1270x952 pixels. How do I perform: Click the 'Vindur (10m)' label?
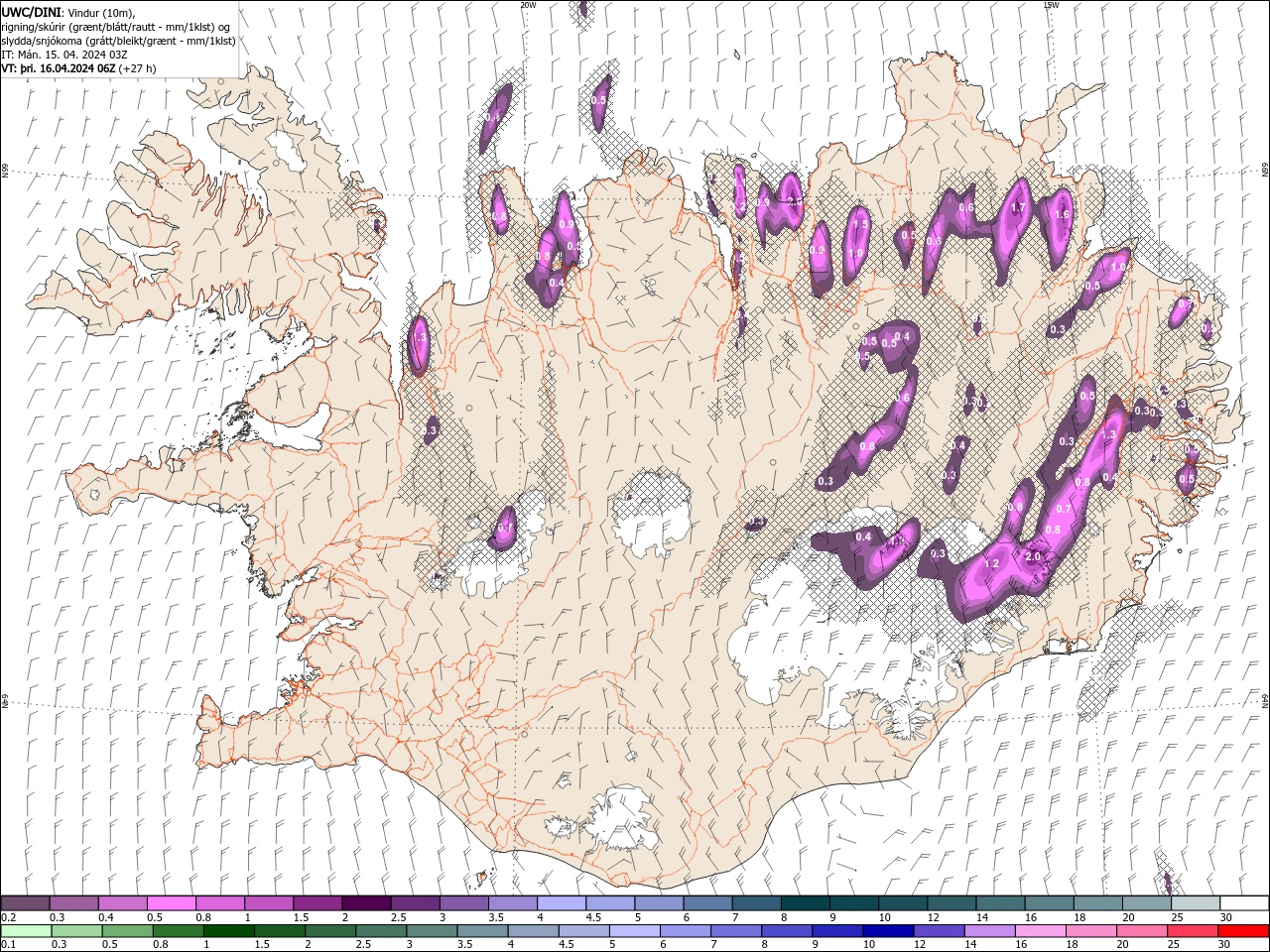101,12
